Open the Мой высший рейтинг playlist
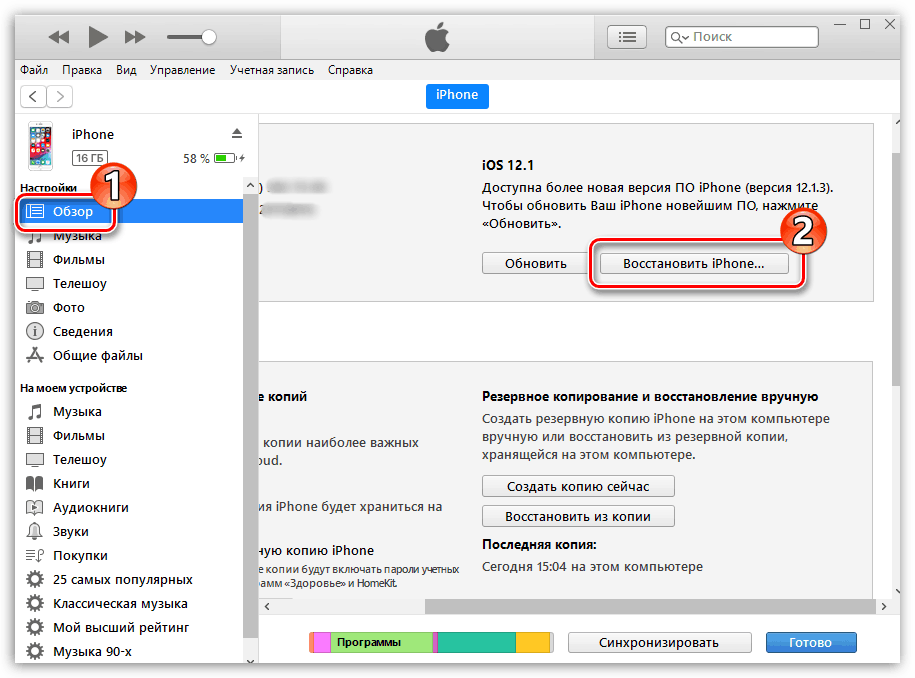The image size is (915, 678). tap(130, 627)
